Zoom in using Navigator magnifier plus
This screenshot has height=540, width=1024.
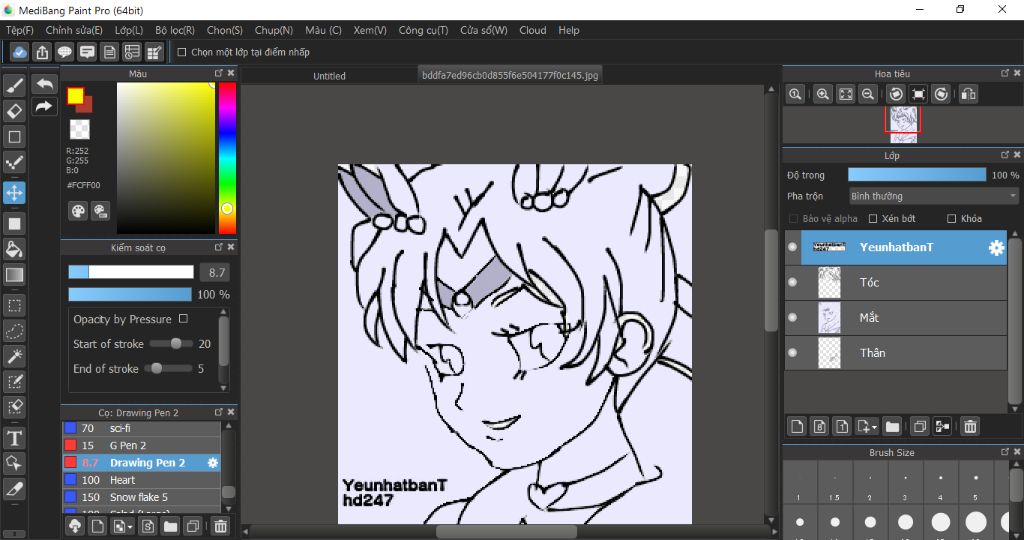[823, 94]
